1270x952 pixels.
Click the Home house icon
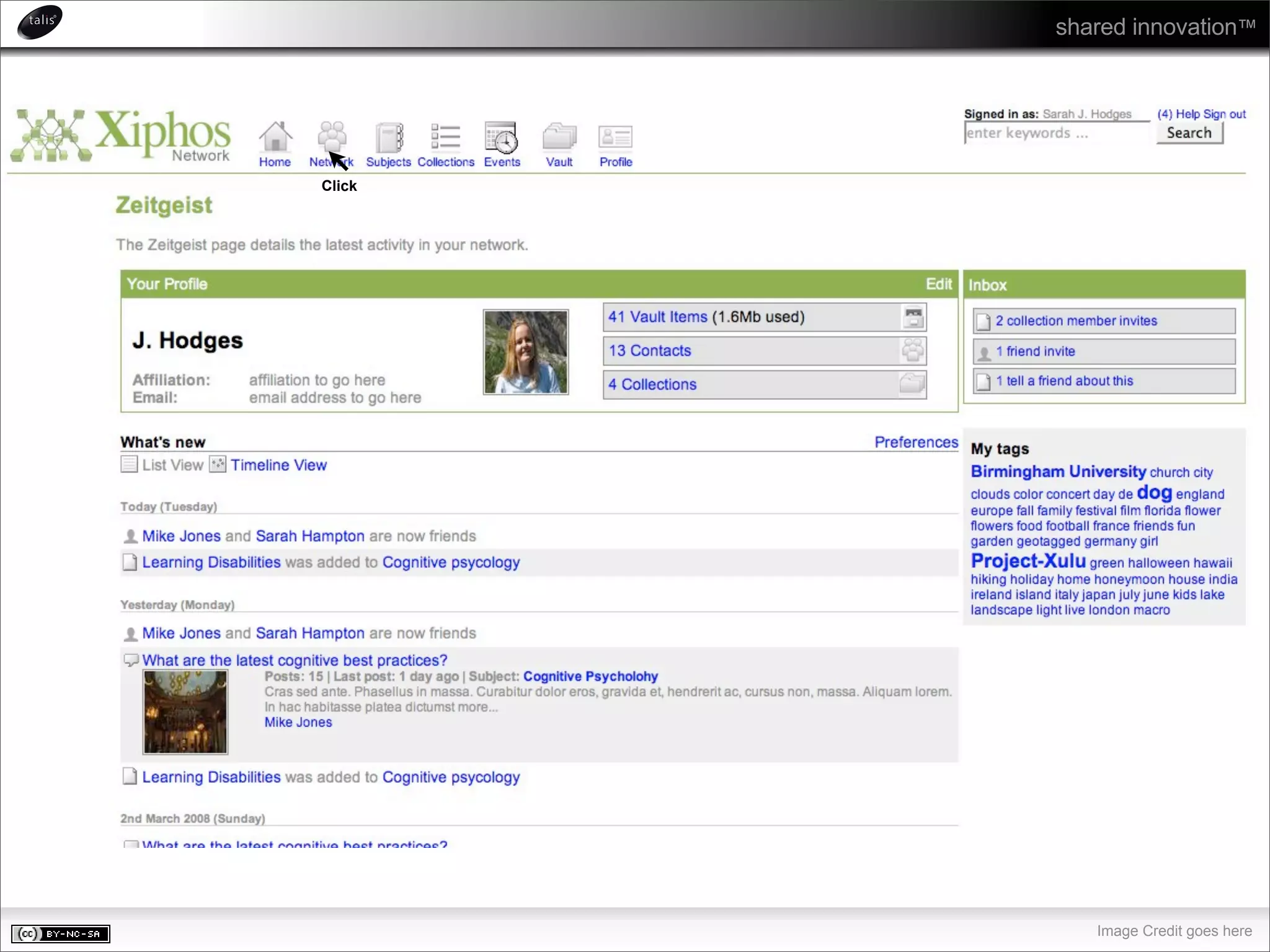(x=275, y=136)
